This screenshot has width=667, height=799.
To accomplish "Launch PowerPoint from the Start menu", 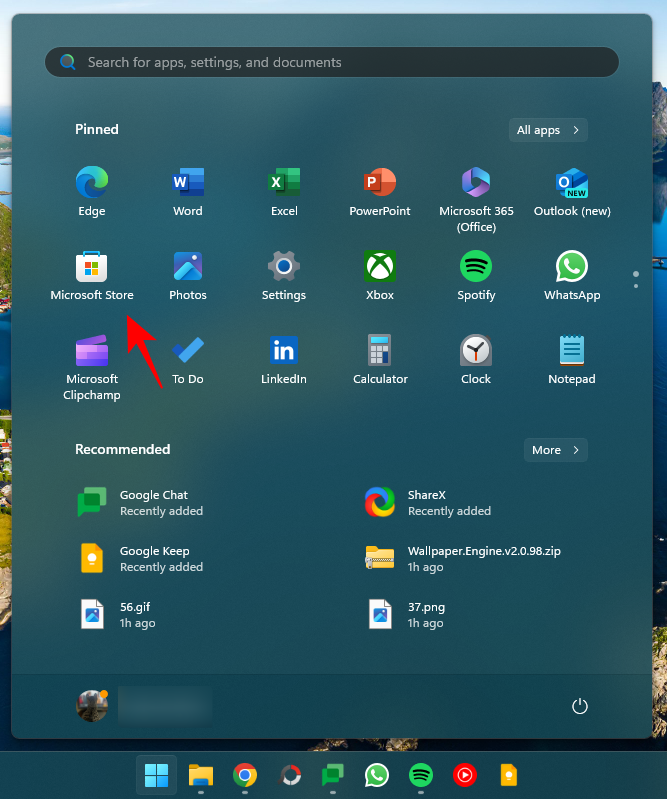I will pyautogui.click(x=380, y=192).
